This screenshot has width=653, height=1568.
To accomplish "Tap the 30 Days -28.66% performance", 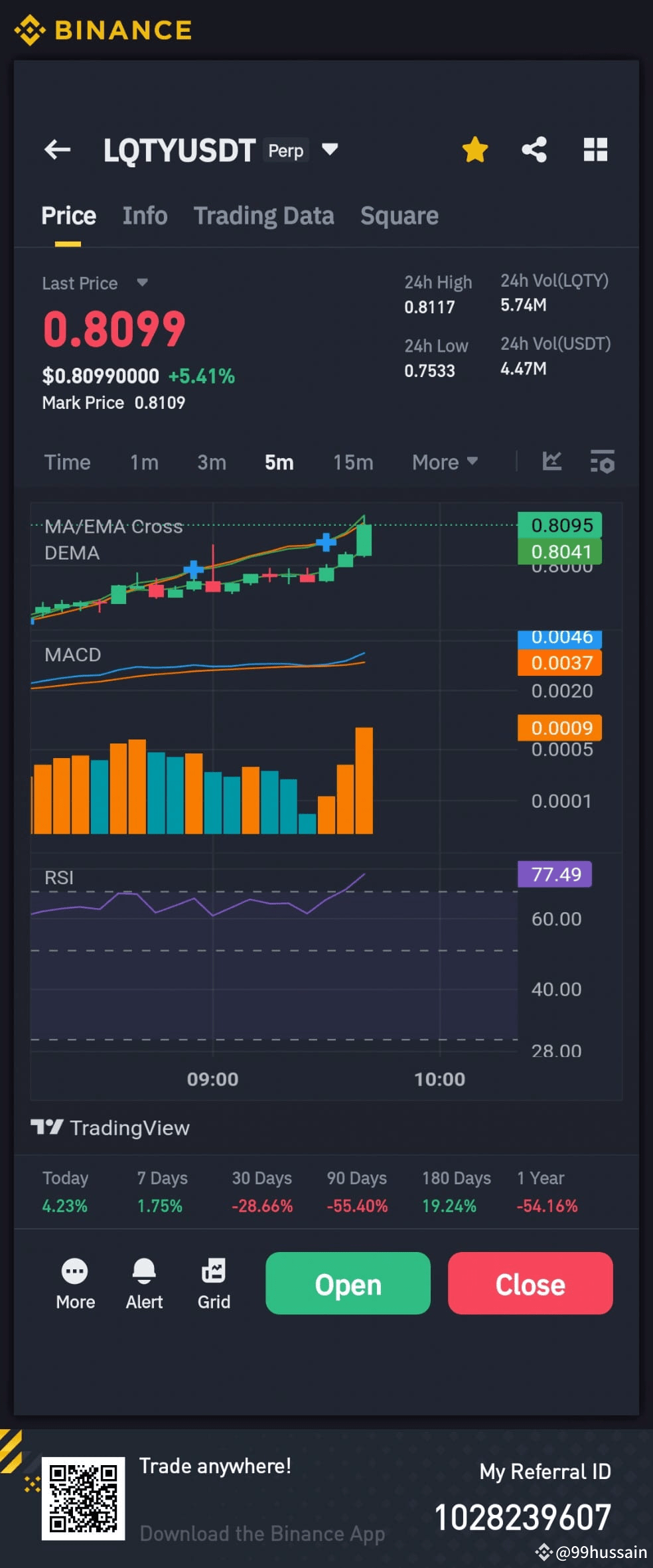I will (x=262, y=1192).
